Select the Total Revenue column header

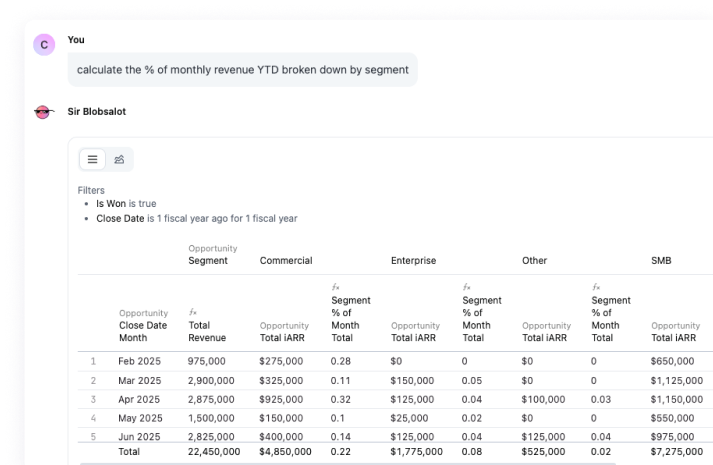[207, 331]
